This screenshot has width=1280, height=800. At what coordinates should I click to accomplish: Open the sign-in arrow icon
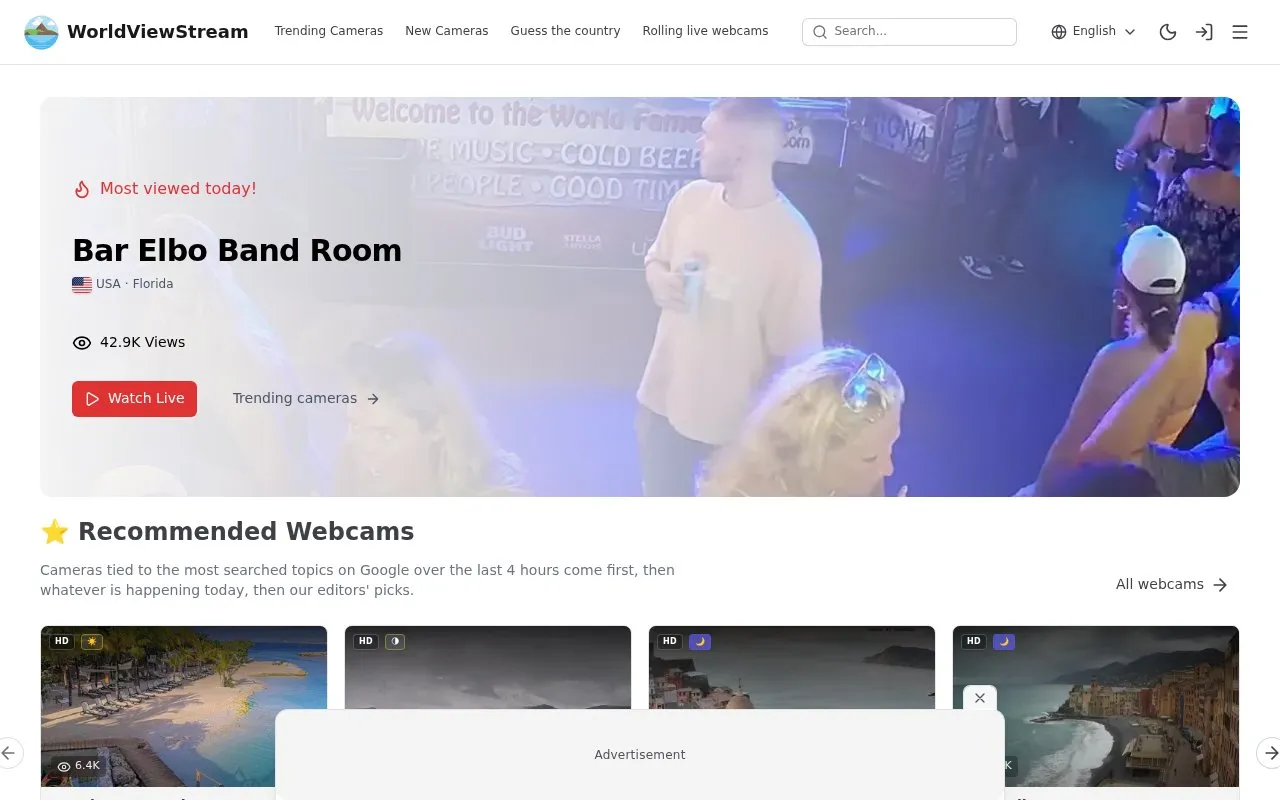coord(1204,32)
